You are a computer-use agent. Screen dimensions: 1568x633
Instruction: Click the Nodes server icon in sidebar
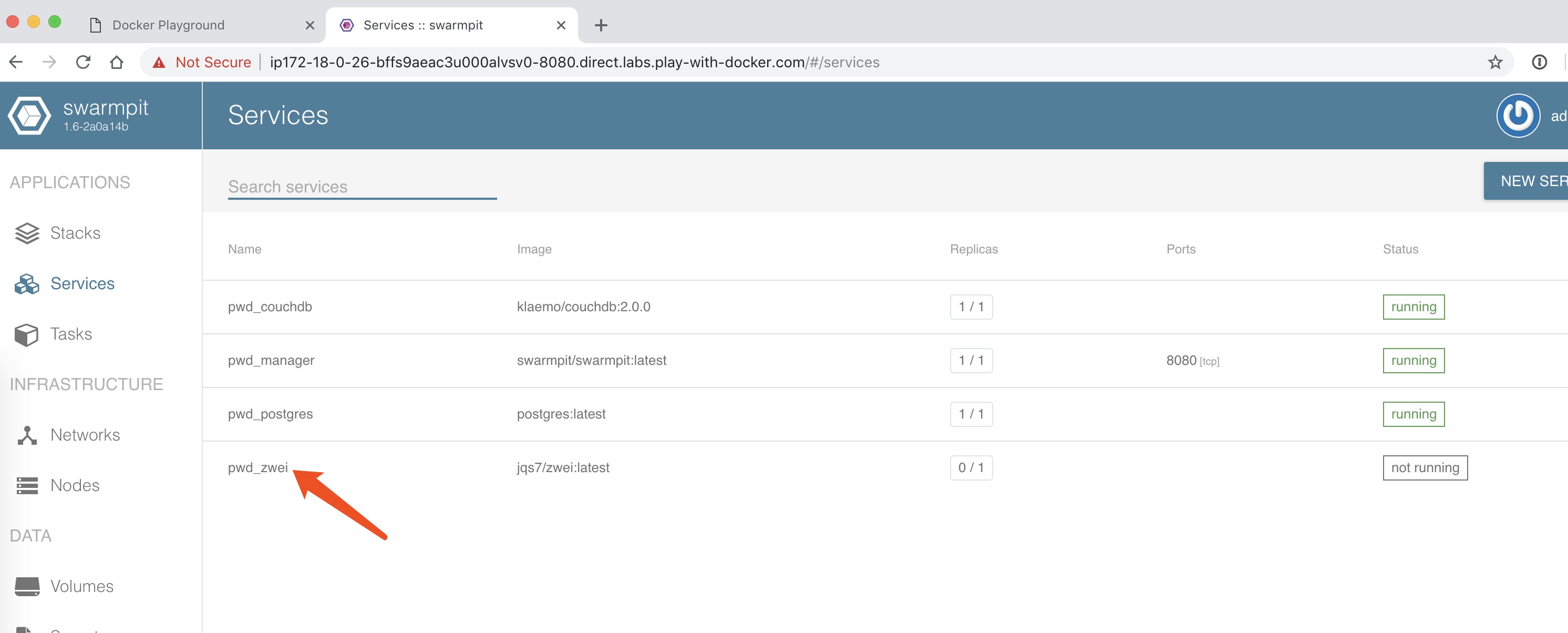click(27, 486)
